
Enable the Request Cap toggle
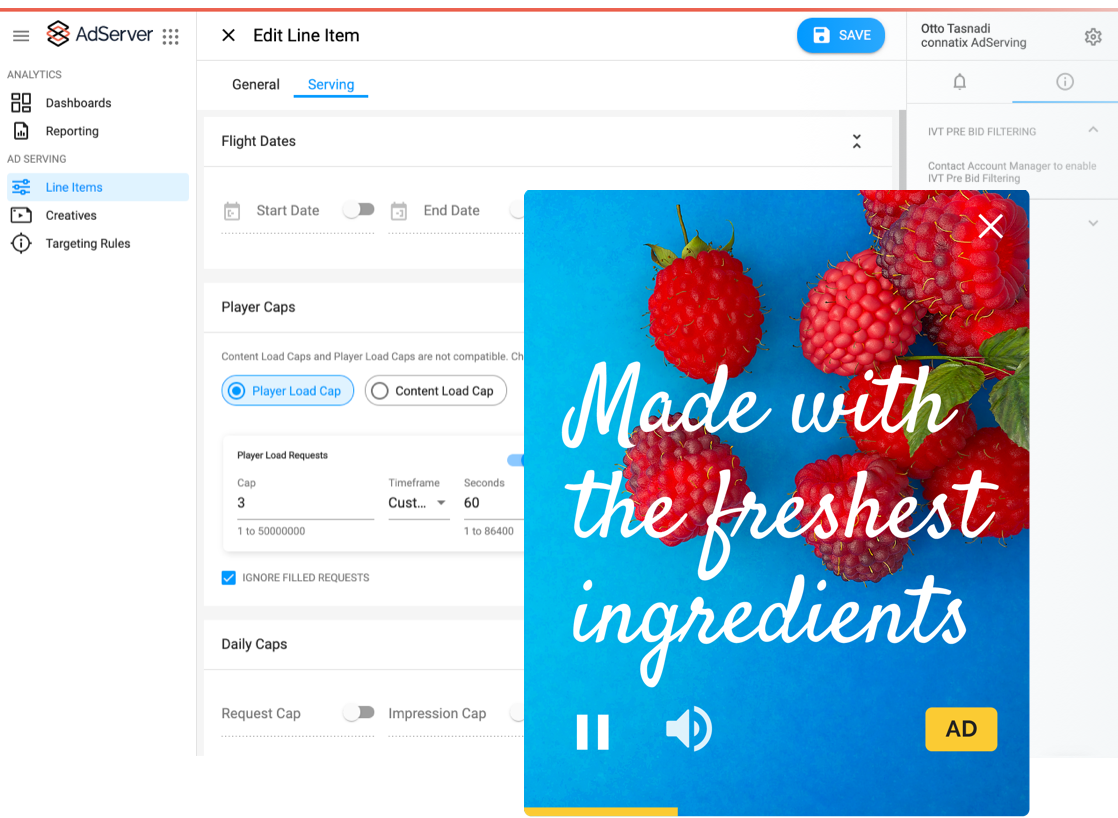(x=358, y=713)
